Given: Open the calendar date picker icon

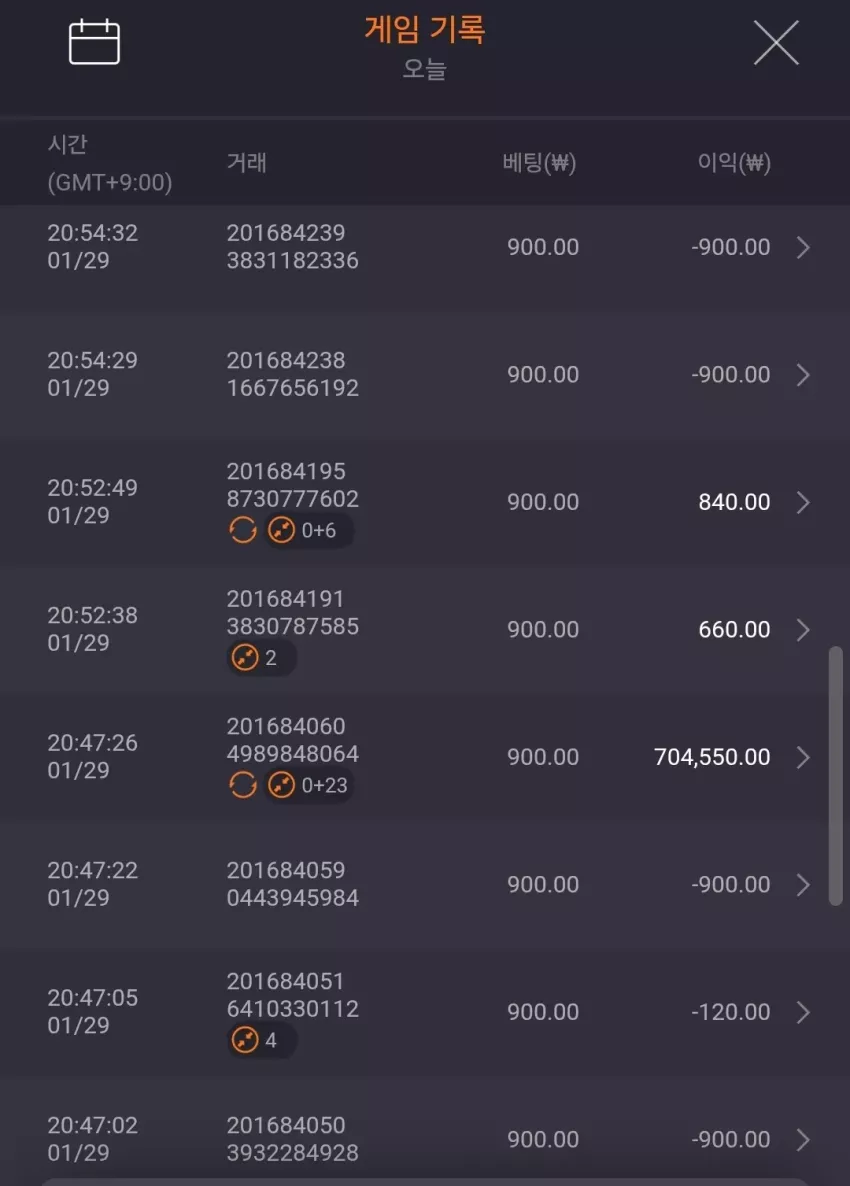Looking at the screenshot, I should 95,42.
